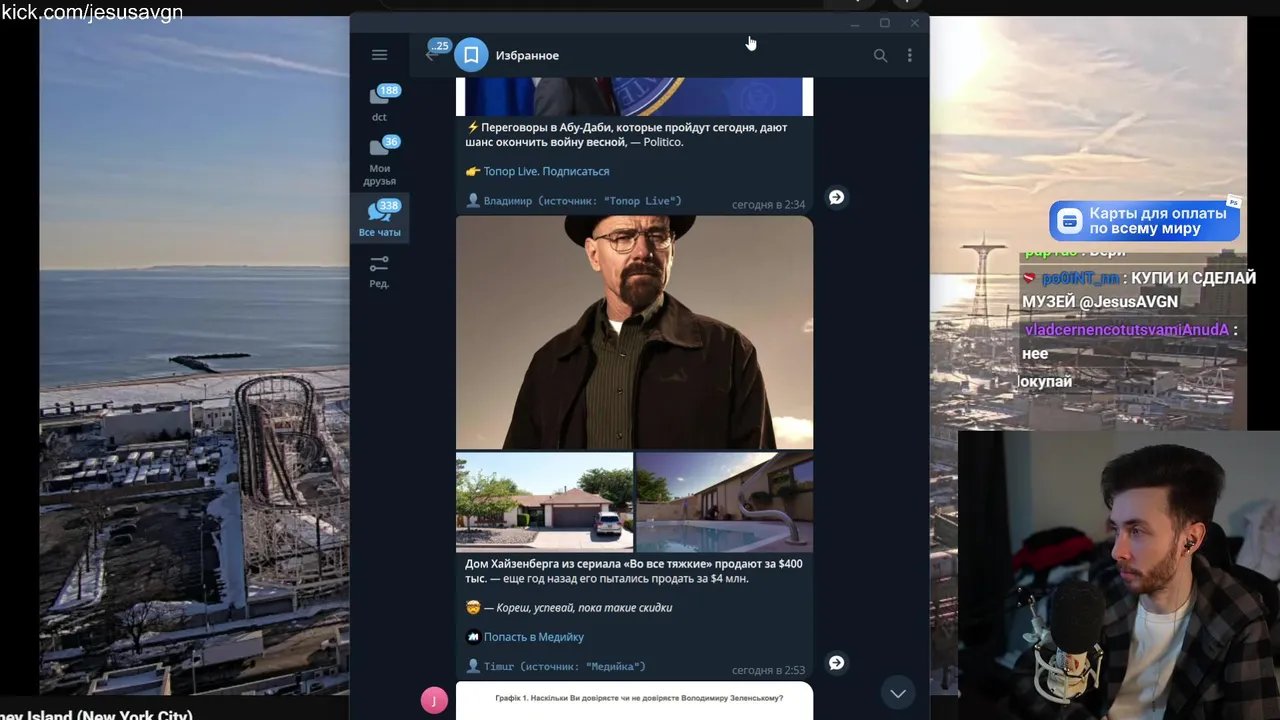Close the Telegram window

point(914,23)
